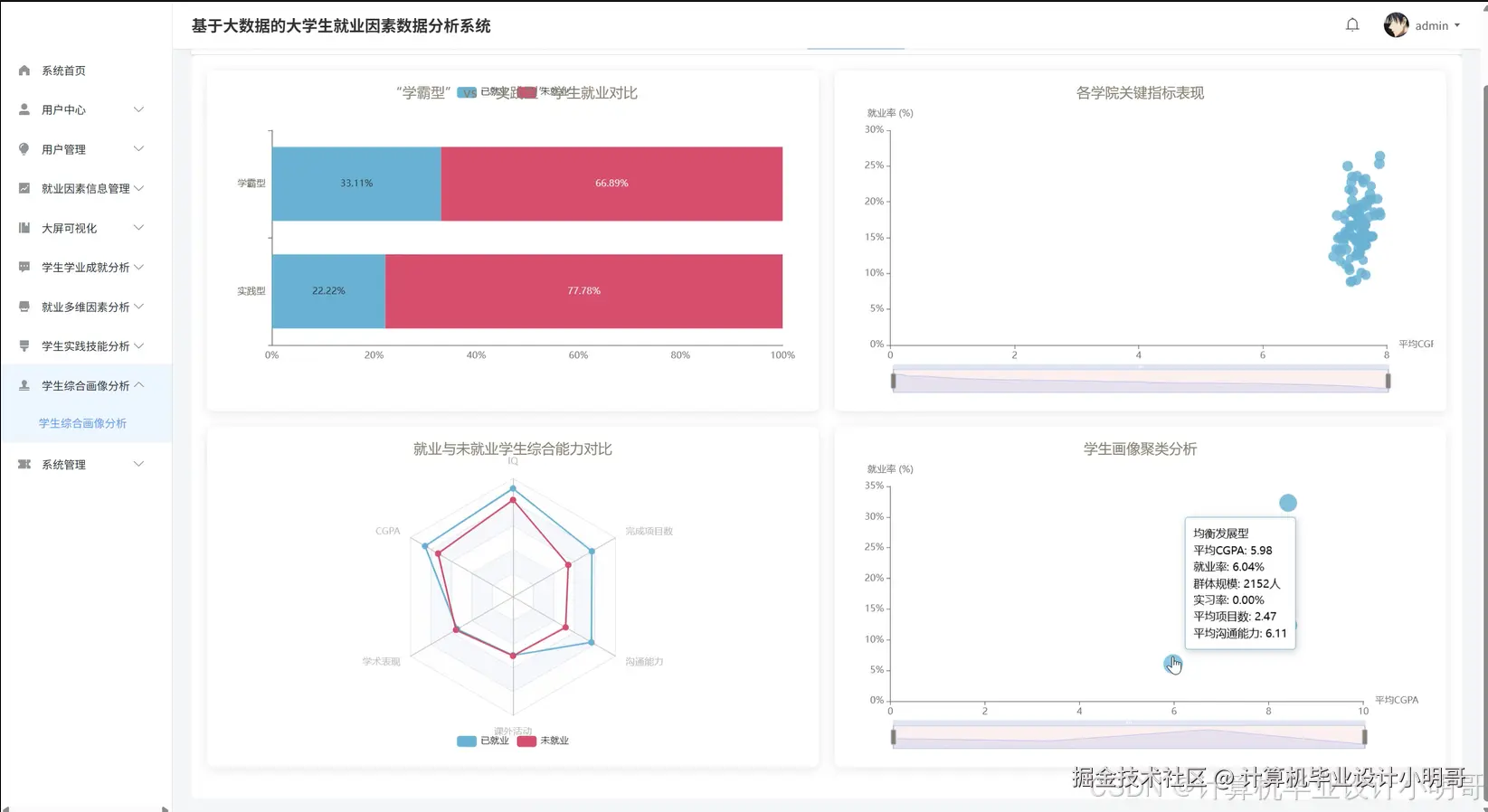Click the icon beside 大屏可视化

click(24, 228)
